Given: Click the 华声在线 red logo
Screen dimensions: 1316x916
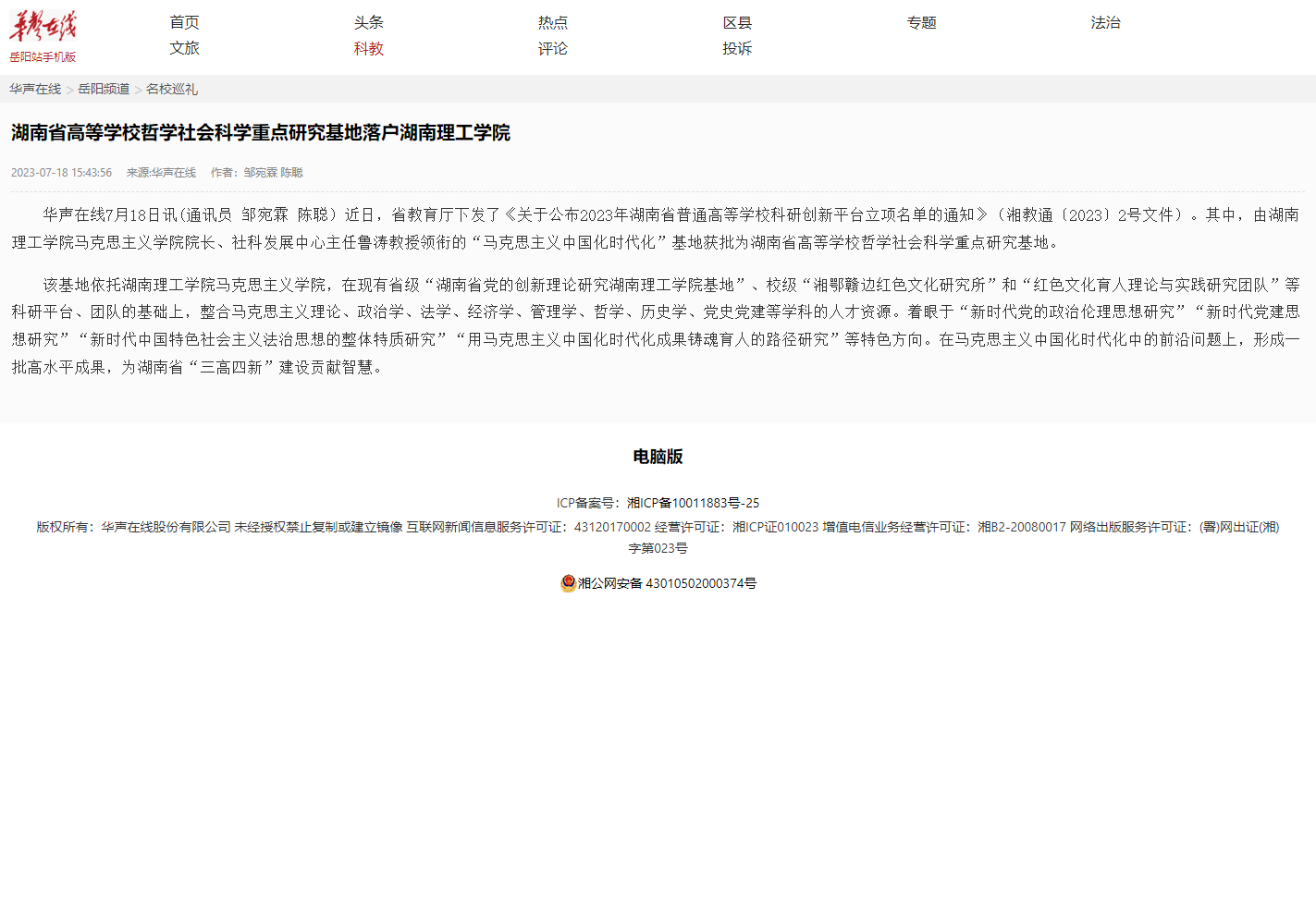Looking at the screenshot, I should click(43, 27).
